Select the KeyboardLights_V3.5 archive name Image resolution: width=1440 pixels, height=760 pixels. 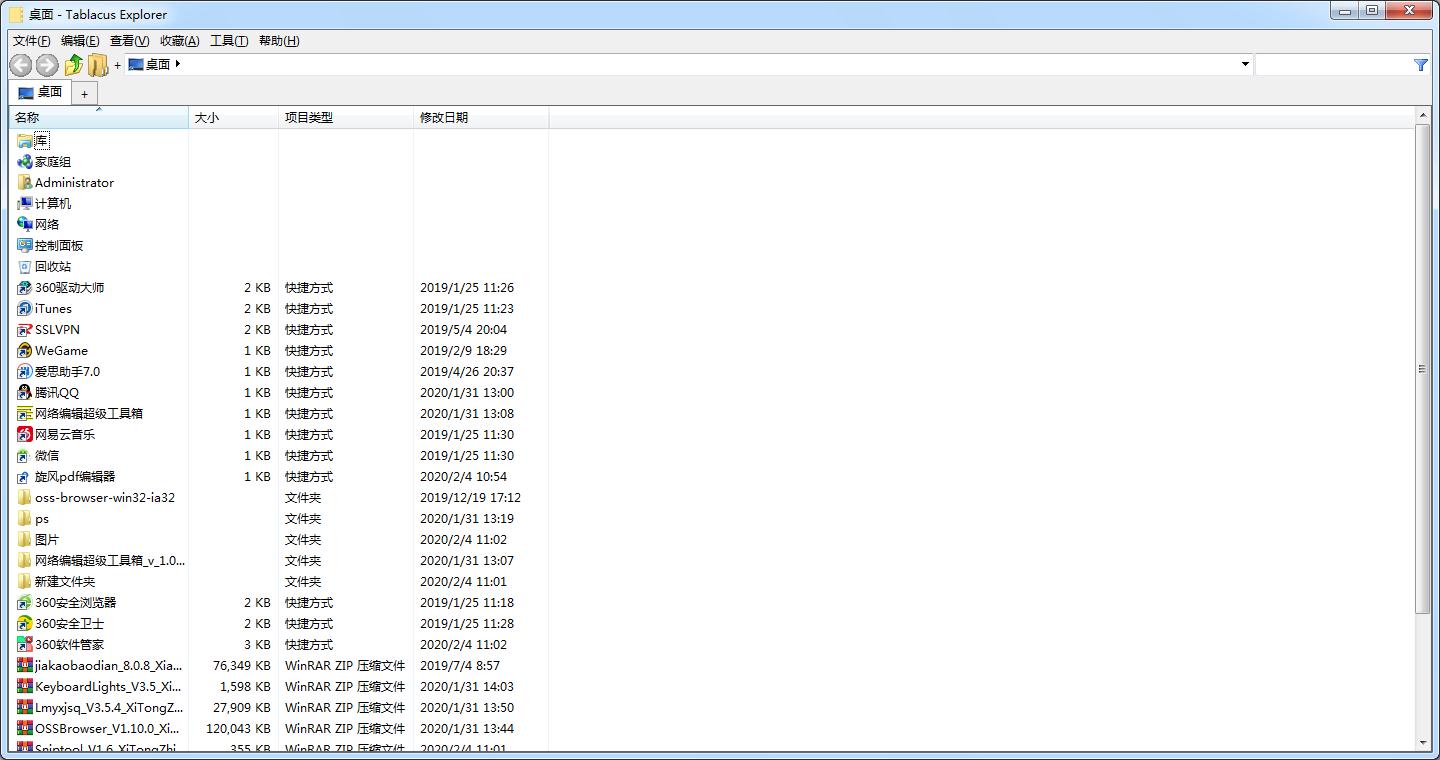[108, 687]
